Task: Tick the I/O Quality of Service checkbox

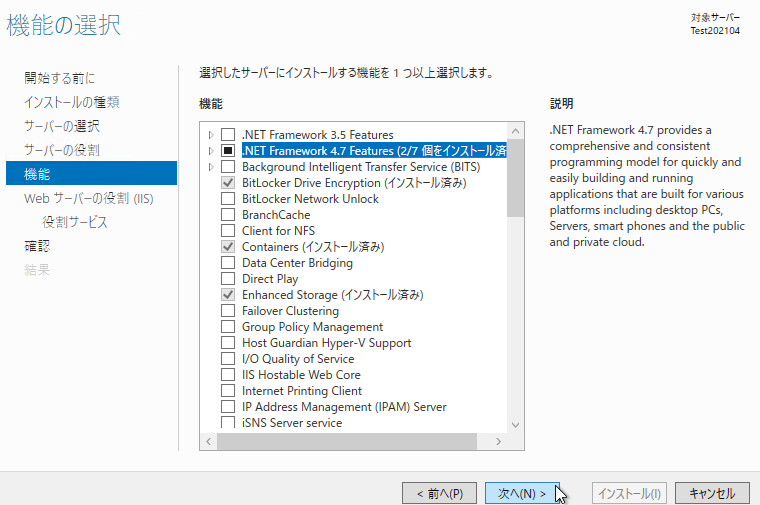Action: (228, 358)
